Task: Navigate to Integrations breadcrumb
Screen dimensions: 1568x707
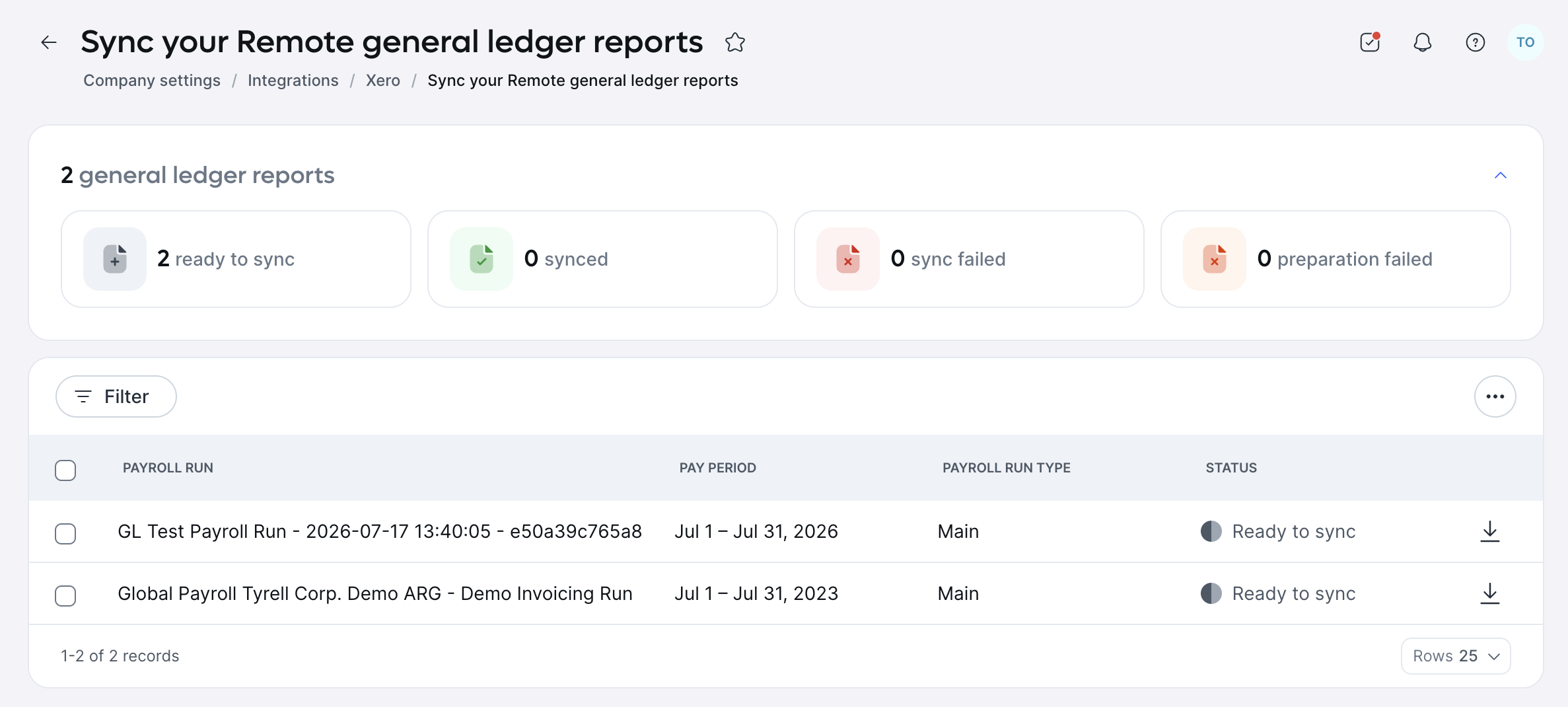Action: pyautogui.click(x=293, y=81)
